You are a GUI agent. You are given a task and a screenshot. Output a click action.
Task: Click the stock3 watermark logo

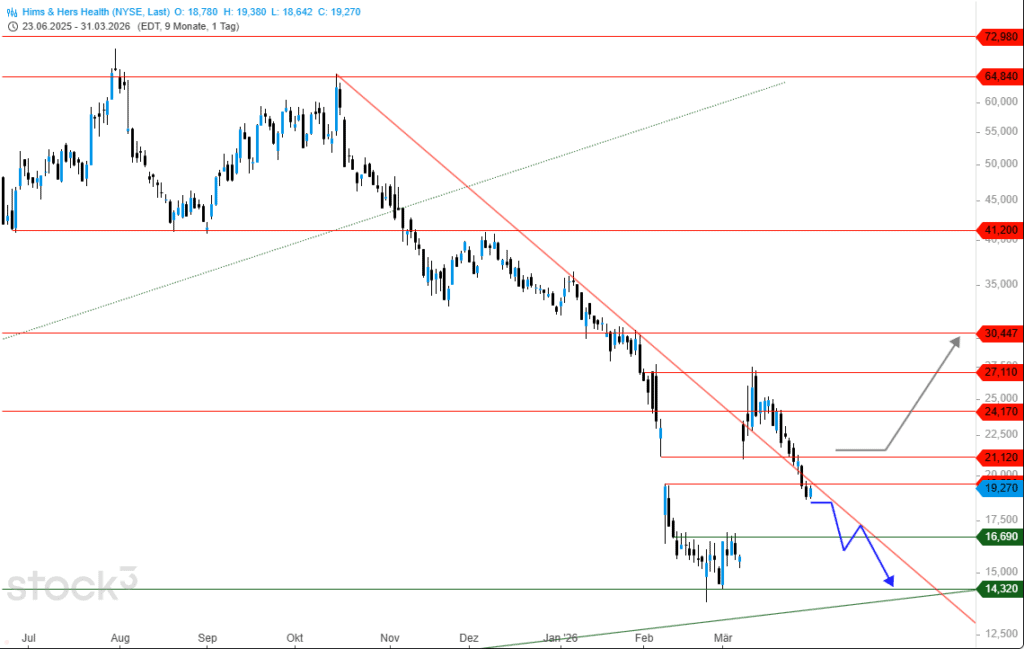(70, 583)
